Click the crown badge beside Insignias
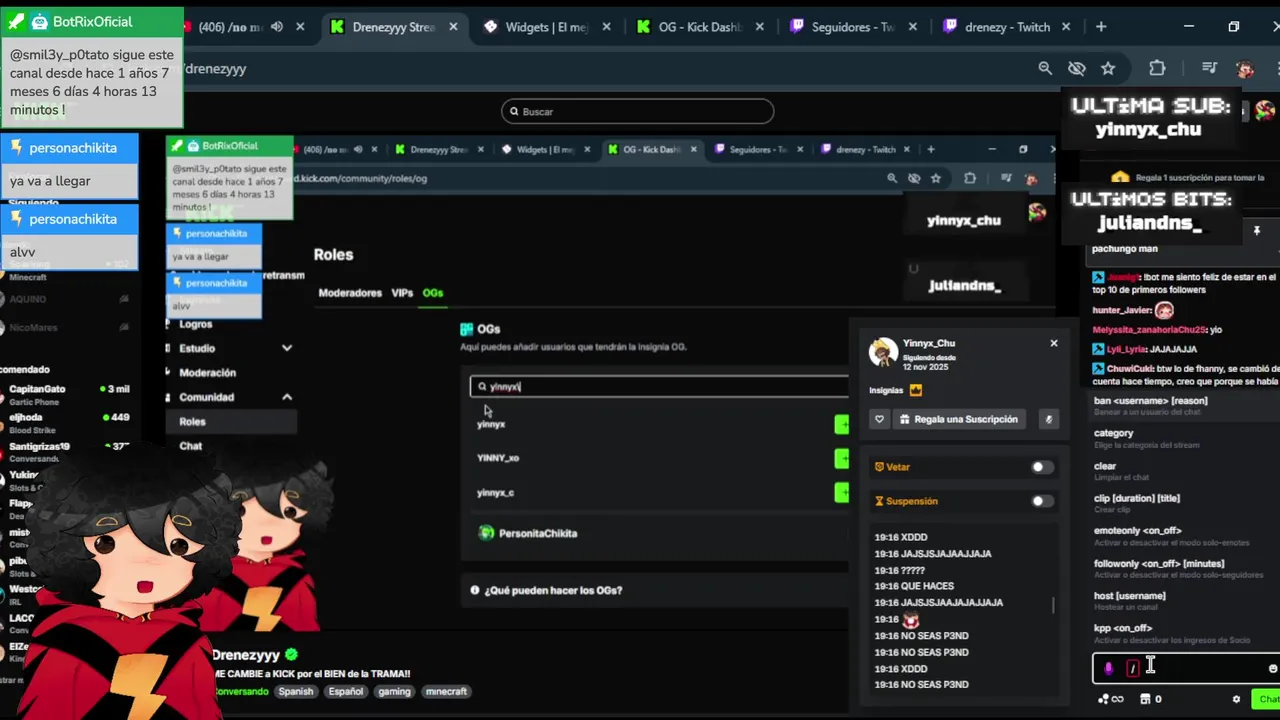Screen dimensions: 1280x720 click(916, 390)
